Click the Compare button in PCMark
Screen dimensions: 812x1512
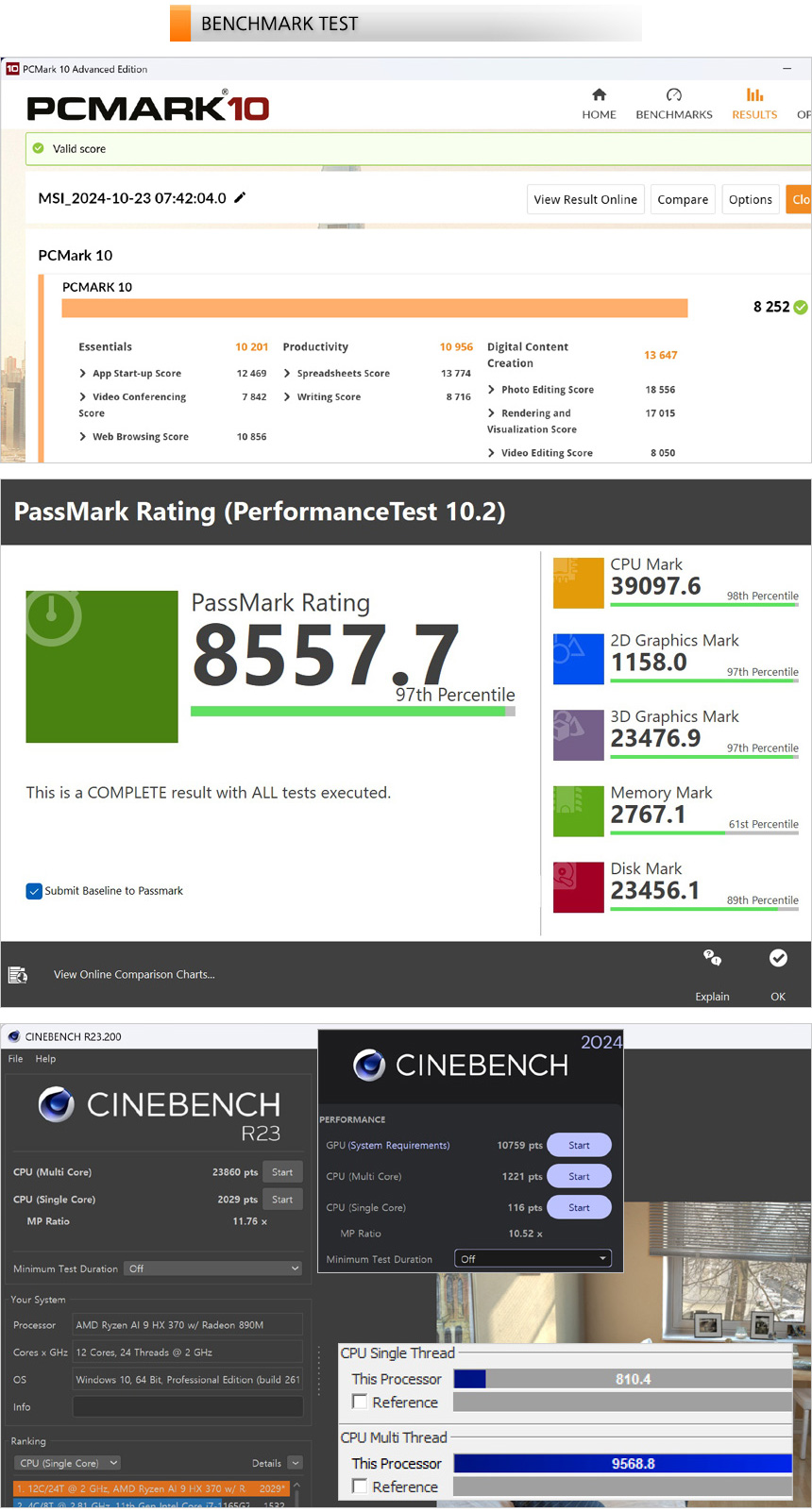683,199
